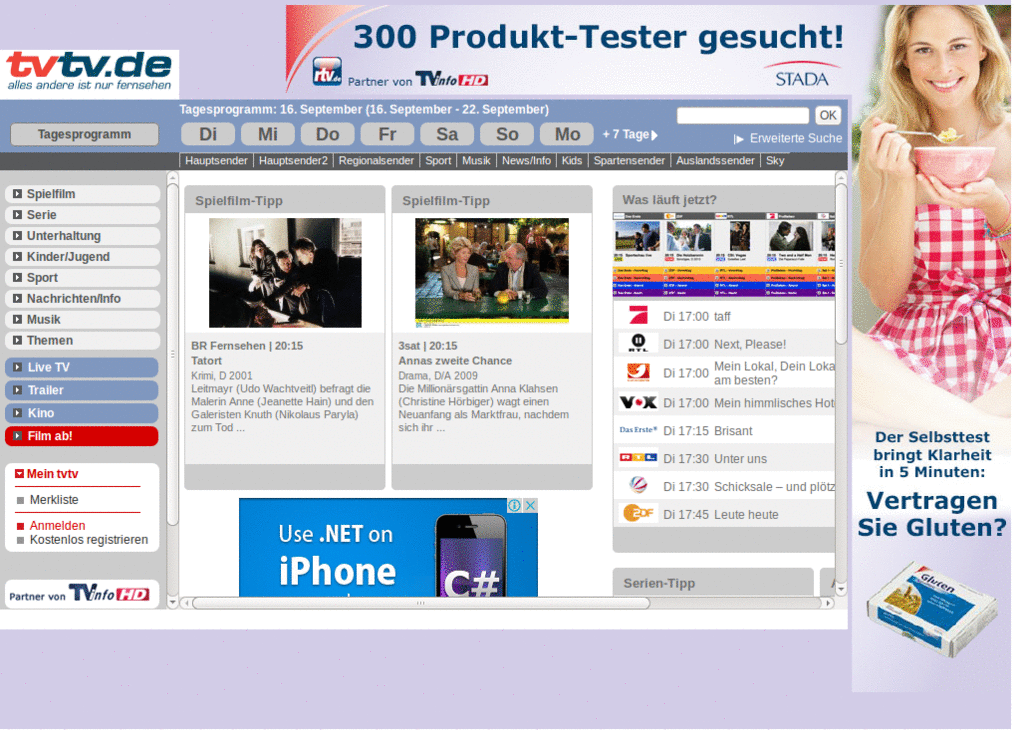Click the arrow icon next to Spielfilm
1024x742 pixels.
(17, 194)
